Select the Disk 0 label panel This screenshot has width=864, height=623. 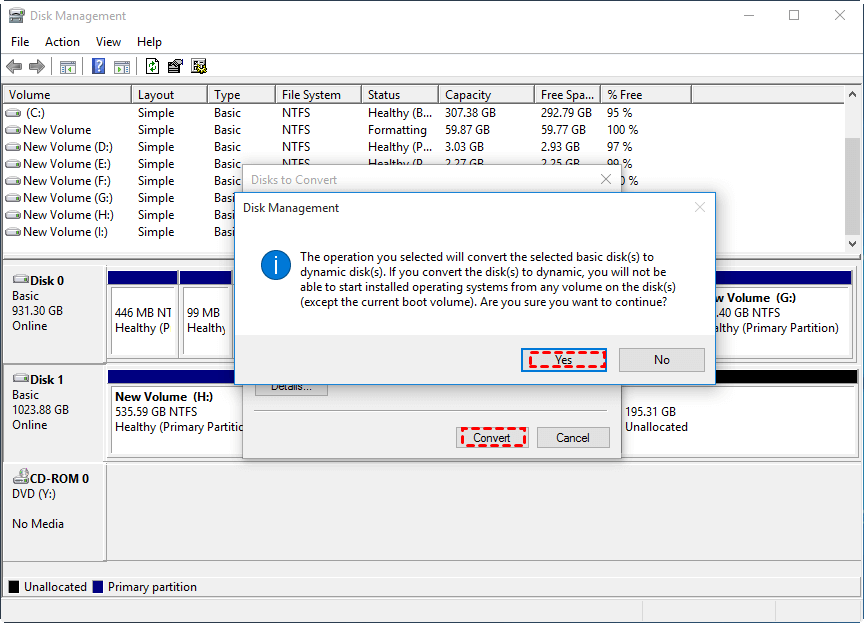coord(54,313)
